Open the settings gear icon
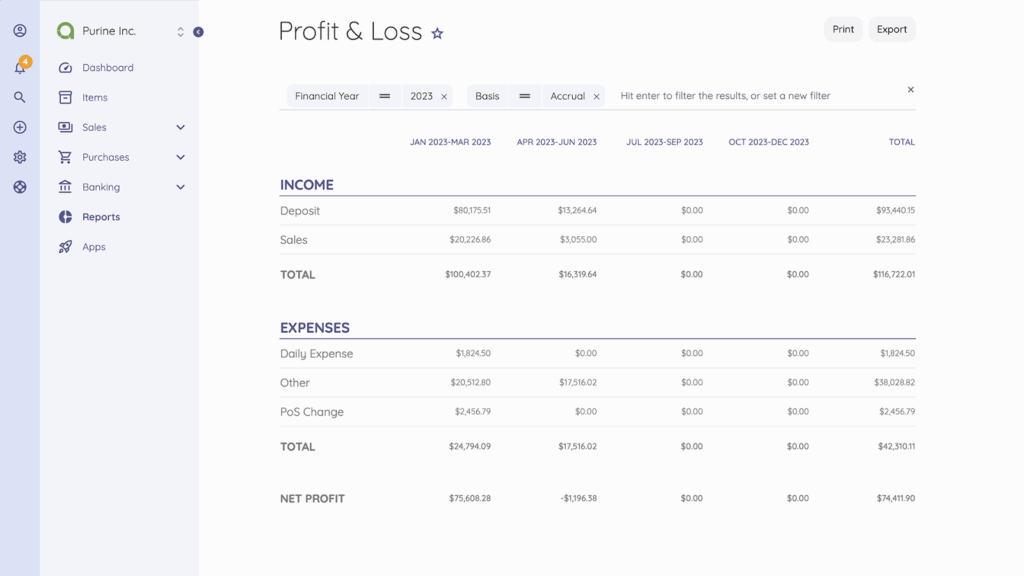The width and height of the screenshot is (1024, 576). 20,157
